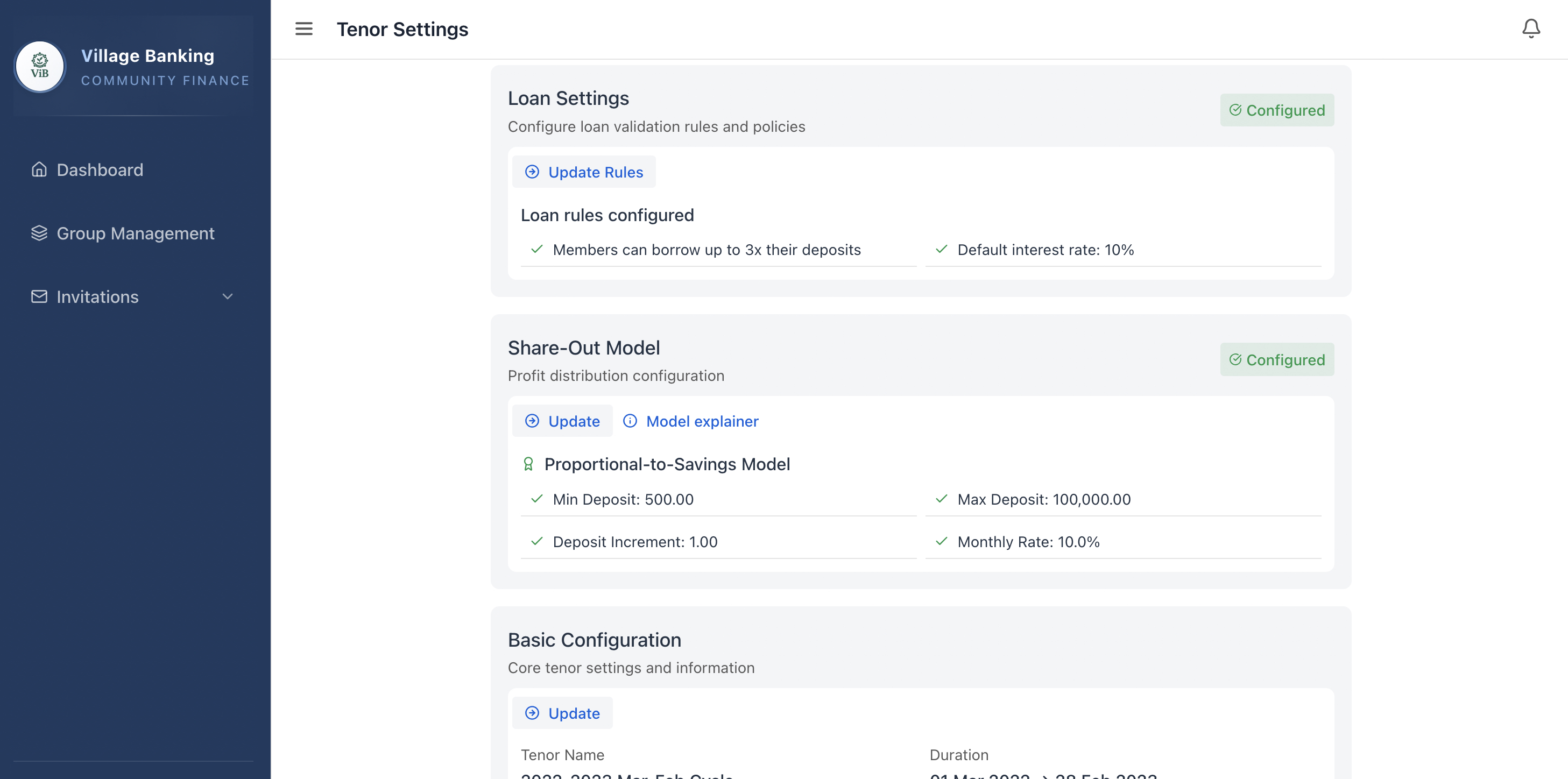Screen dimensions: 1568x779
Task: Click the layers icon beside Group Management
Action: pyautogui.click(x=39, y=233)
